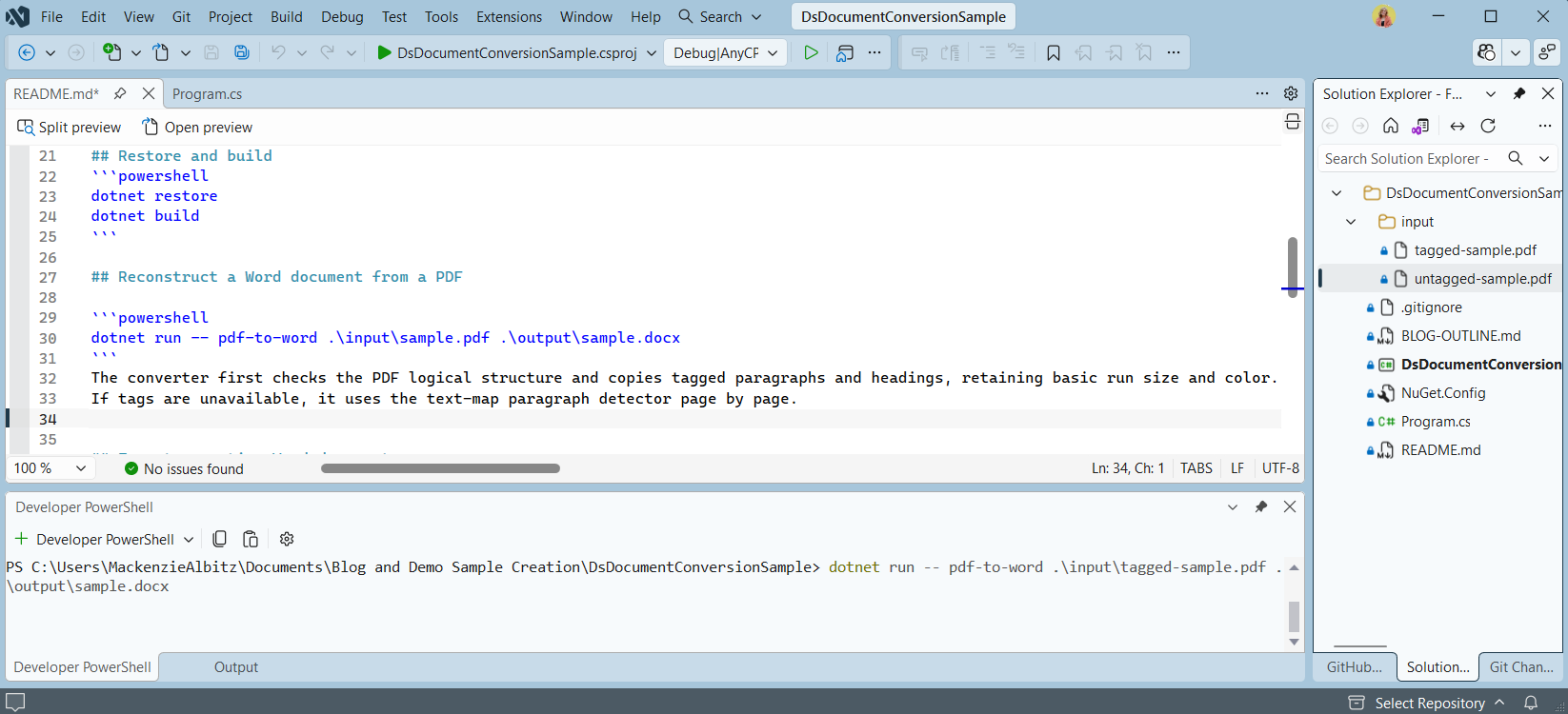Open startup project dropdown arrow beside csproj
Viewport: 1568px width, 714px height.
pyautogui.click(x=652, y=52)
